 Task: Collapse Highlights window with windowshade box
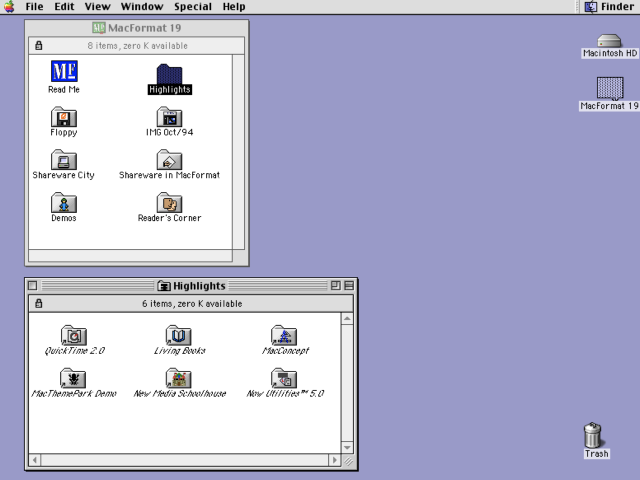tap(349, 286)
